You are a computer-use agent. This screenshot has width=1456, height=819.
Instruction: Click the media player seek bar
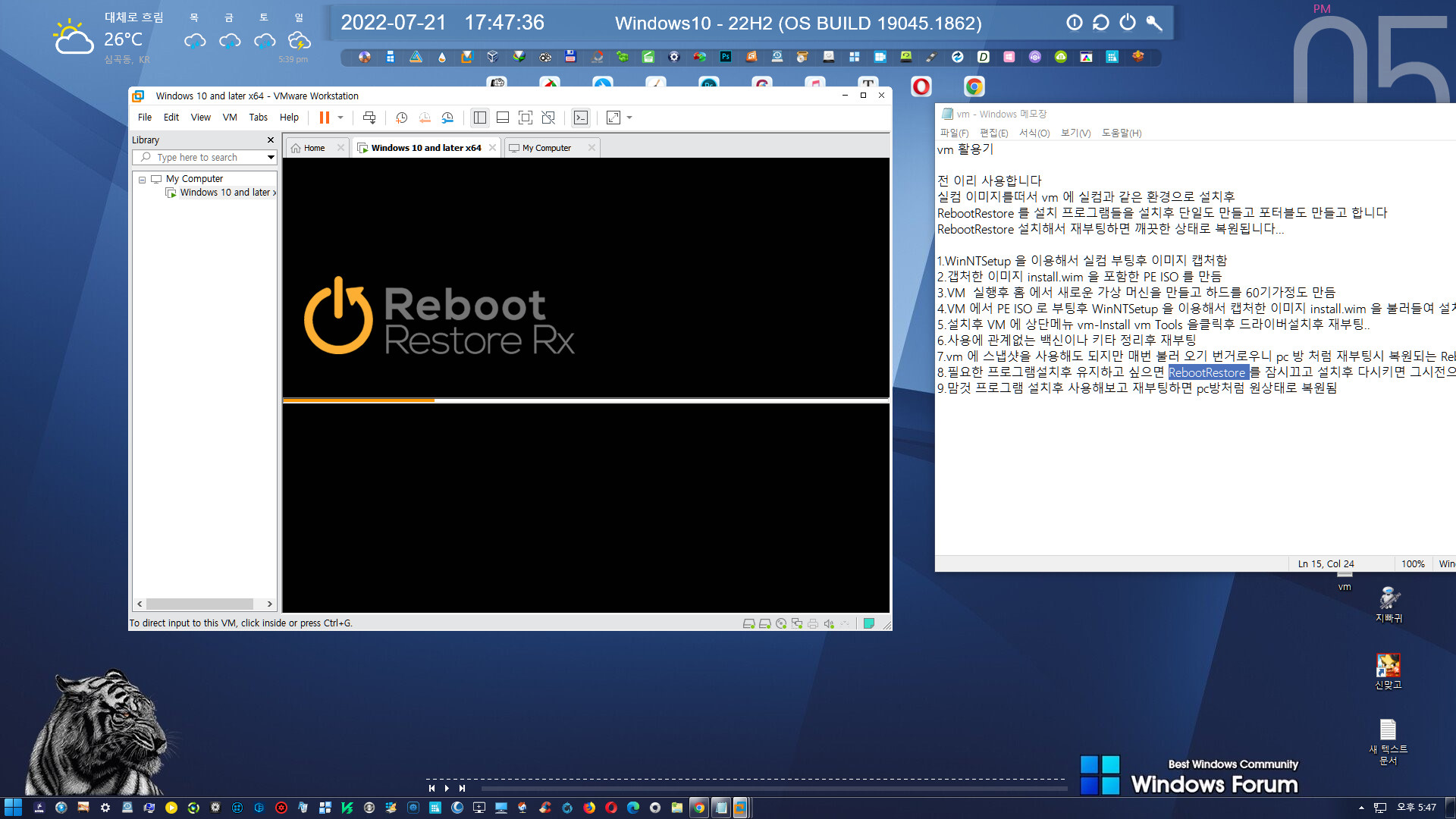tap(773, 789)
